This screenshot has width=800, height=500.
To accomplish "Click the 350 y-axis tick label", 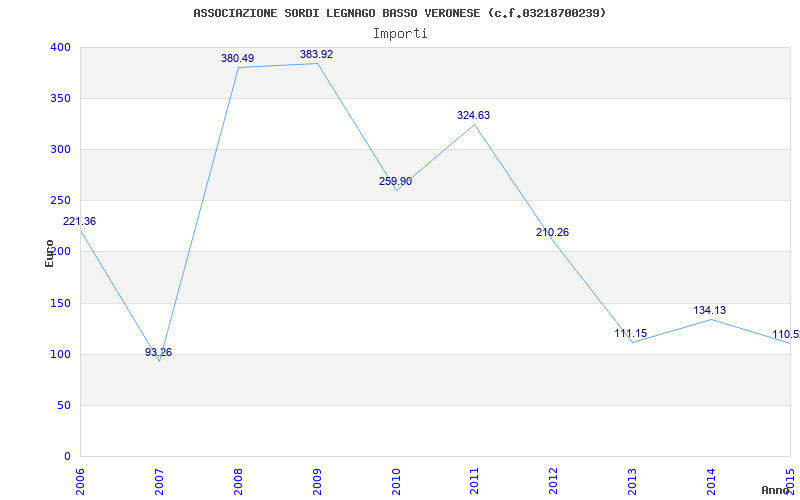I will (x=60, y=98).
